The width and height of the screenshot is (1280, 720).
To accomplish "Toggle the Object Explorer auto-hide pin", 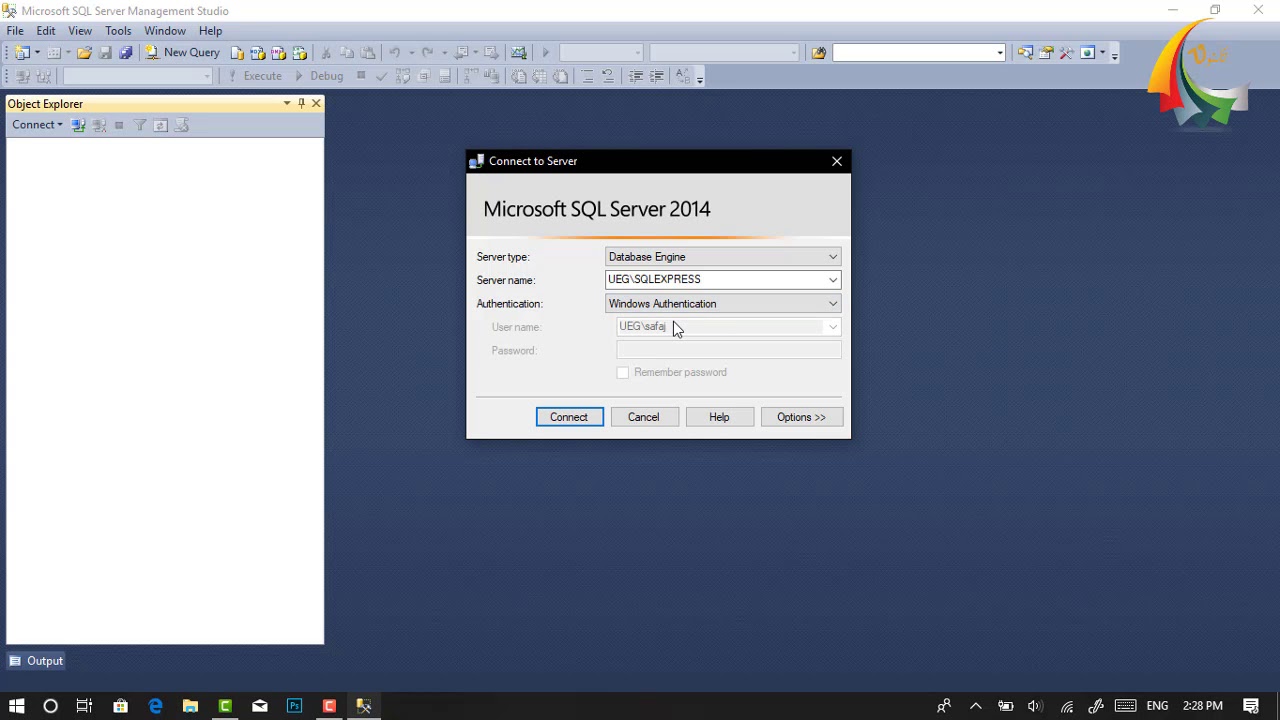I will 301,103.
